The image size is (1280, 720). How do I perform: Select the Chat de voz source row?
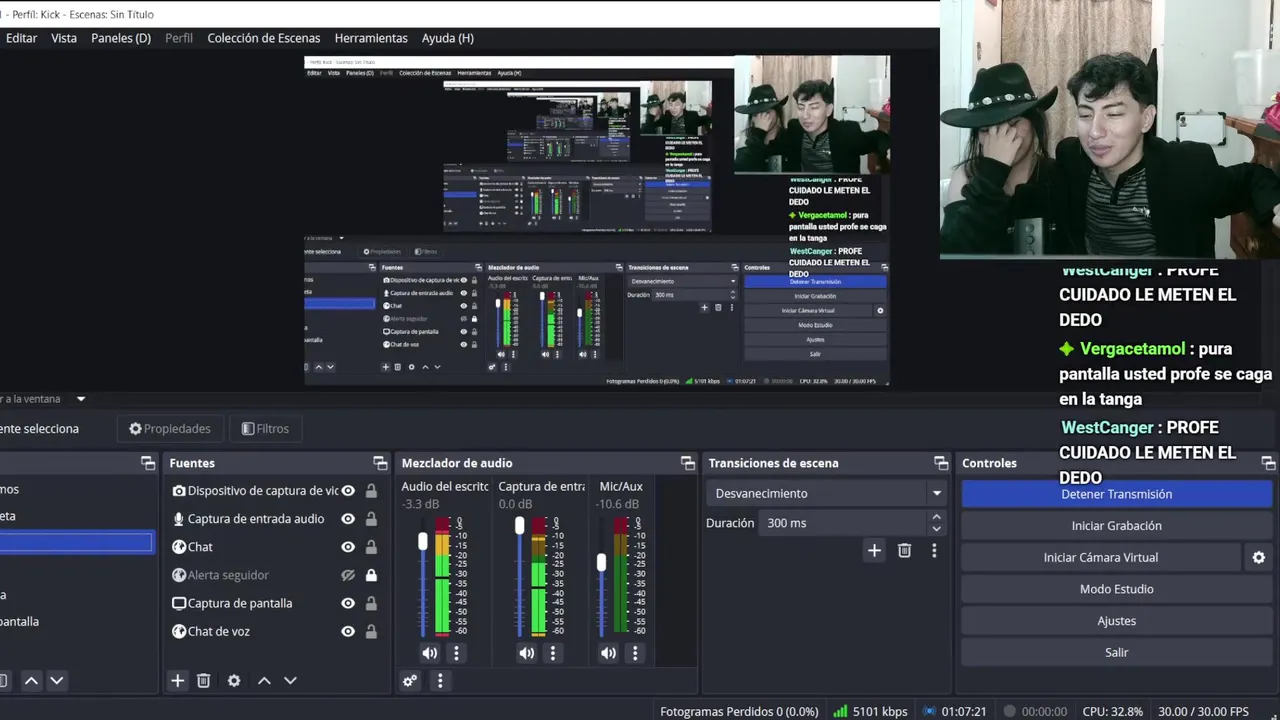click(276, 631)
